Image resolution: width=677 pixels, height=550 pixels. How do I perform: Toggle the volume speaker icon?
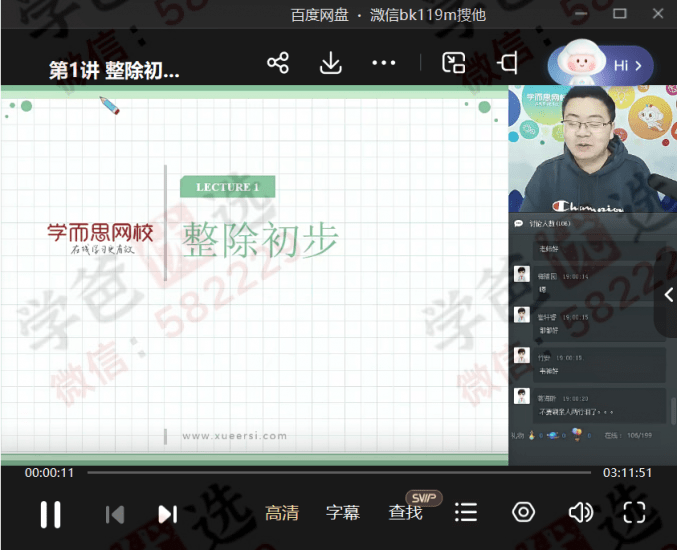(x=580, y=512)
